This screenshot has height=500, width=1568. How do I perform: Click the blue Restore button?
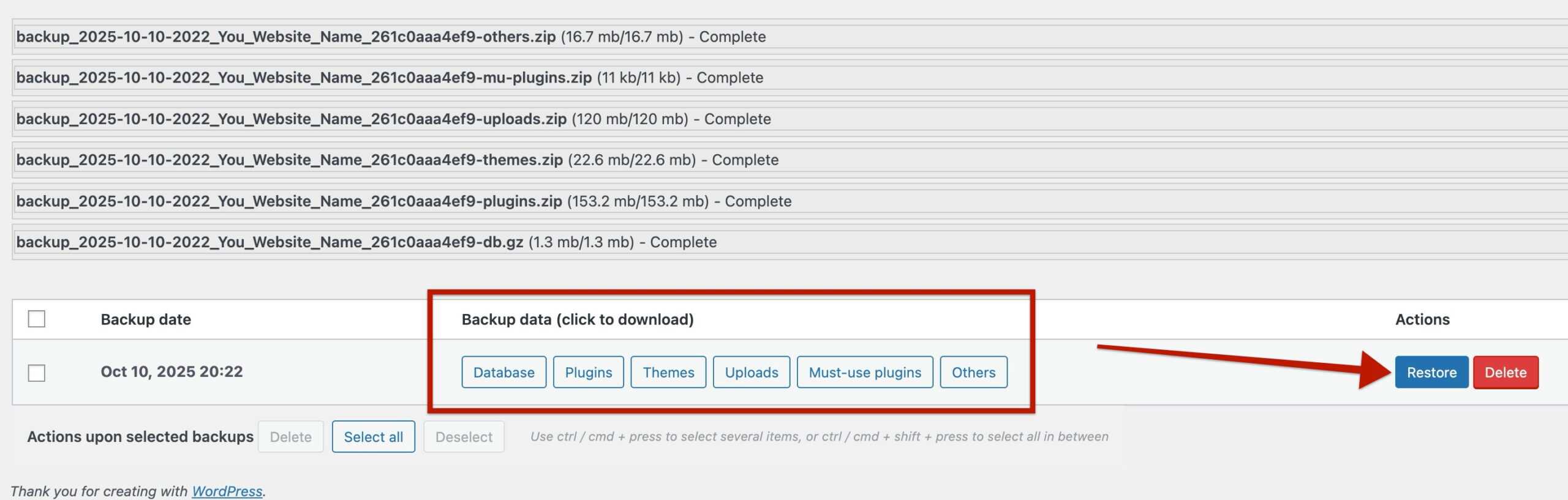pyautogui.click(x=1431, y=372)
